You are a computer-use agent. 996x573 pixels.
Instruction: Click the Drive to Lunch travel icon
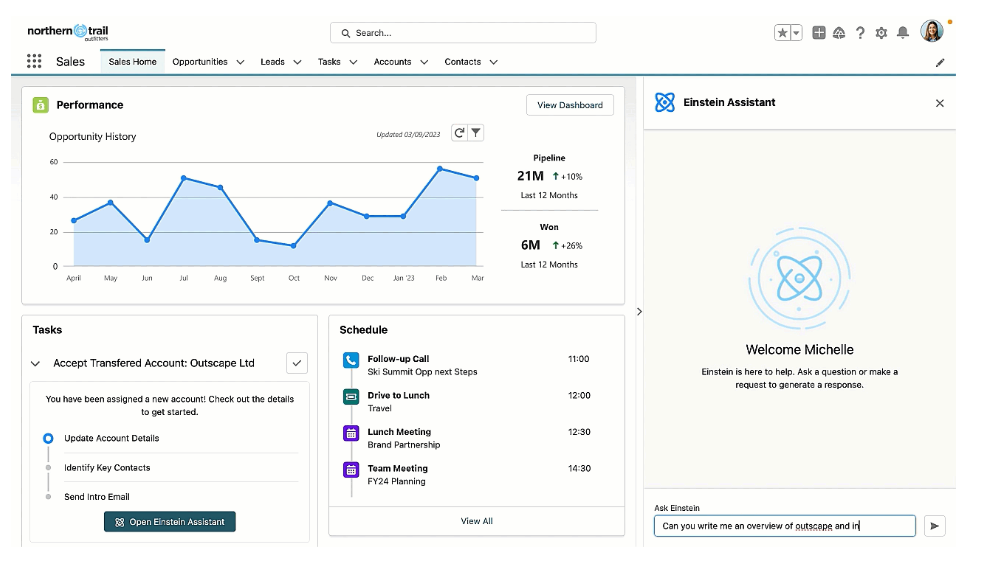click(x=351, y=396)
